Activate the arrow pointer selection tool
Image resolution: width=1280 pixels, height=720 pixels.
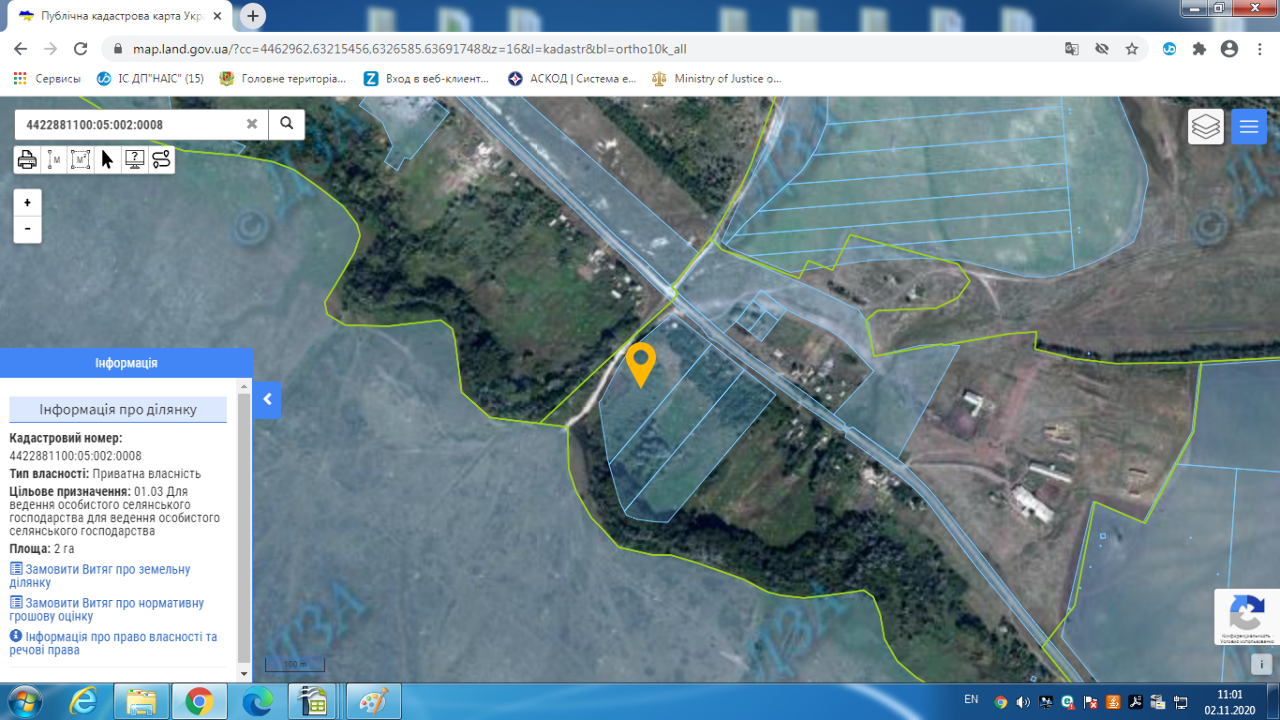(x=108, y=160)
